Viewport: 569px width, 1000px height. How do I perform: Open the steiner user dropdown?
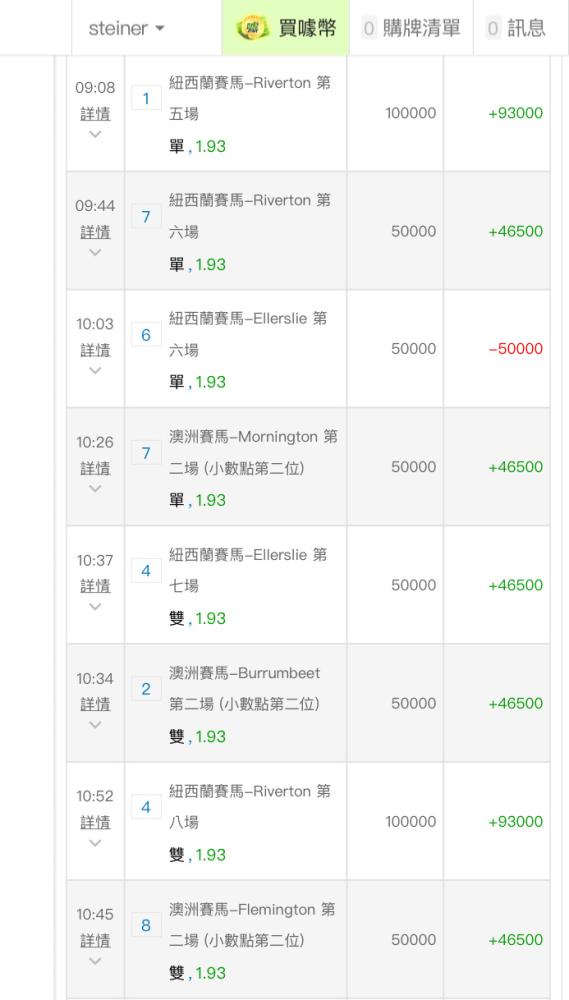coord(126,28)
